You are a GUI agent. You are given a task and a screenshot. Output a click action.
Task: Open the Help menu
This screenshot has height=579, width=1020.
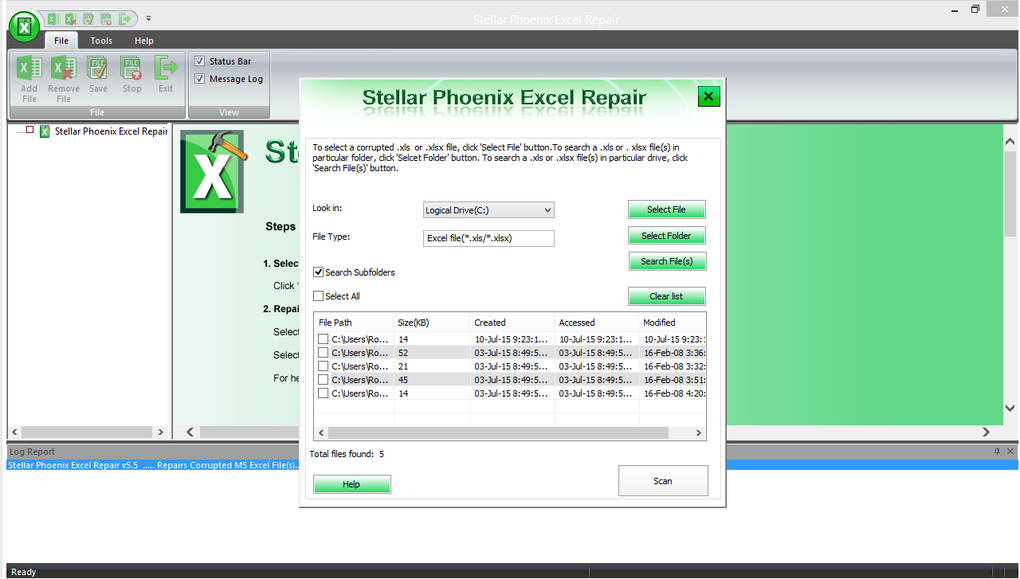click(143, 40)
